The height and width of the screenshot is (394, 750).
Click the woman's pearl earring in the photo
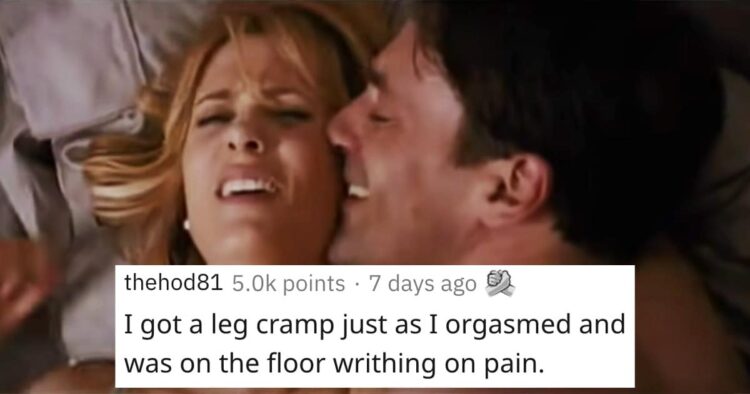pyautogui.click(x=187, y=224)
